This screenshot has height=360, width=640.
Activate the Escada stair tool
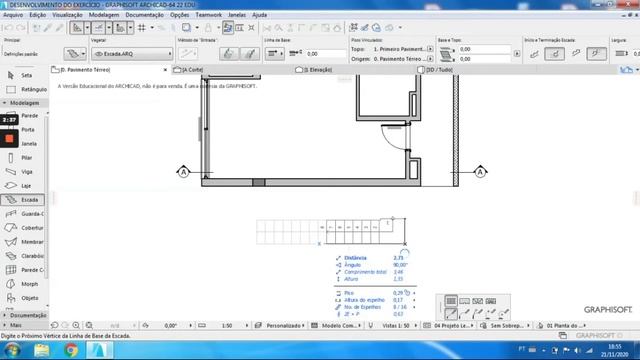[x=22, y=200]
